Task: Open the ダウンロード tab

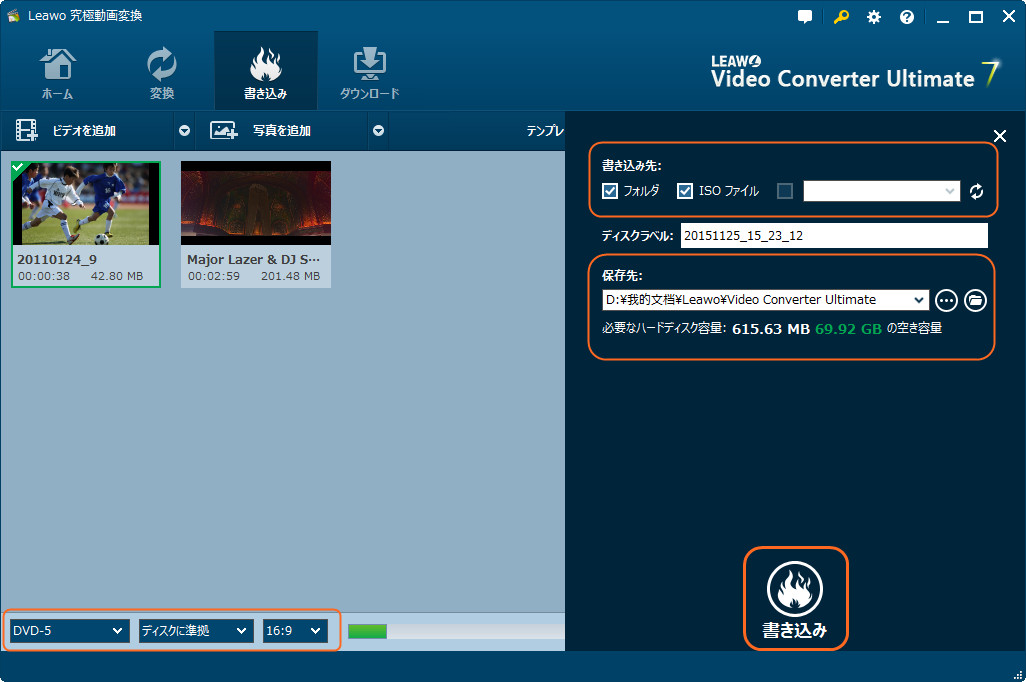Action: (x=370, y=74)
